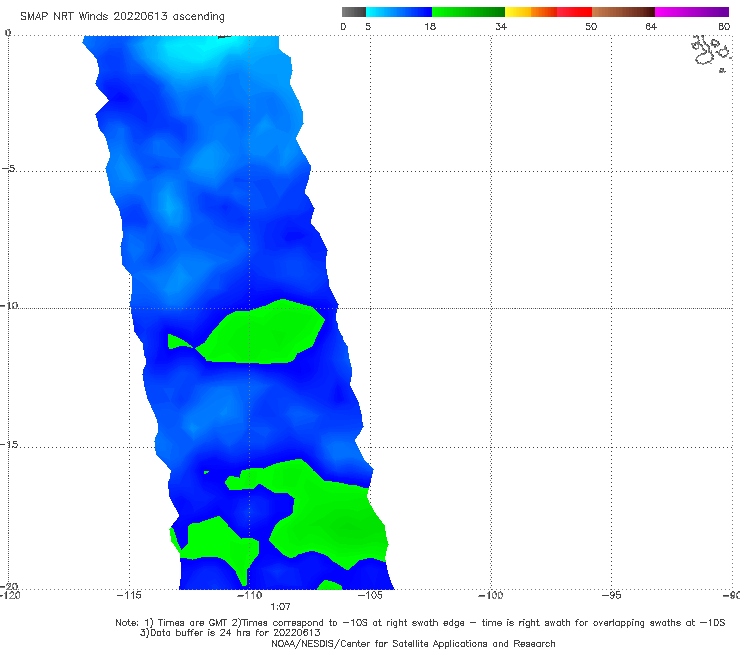Click the '34' label under the color bar
This screenshot has height=650, width=740.
point(501,26)
